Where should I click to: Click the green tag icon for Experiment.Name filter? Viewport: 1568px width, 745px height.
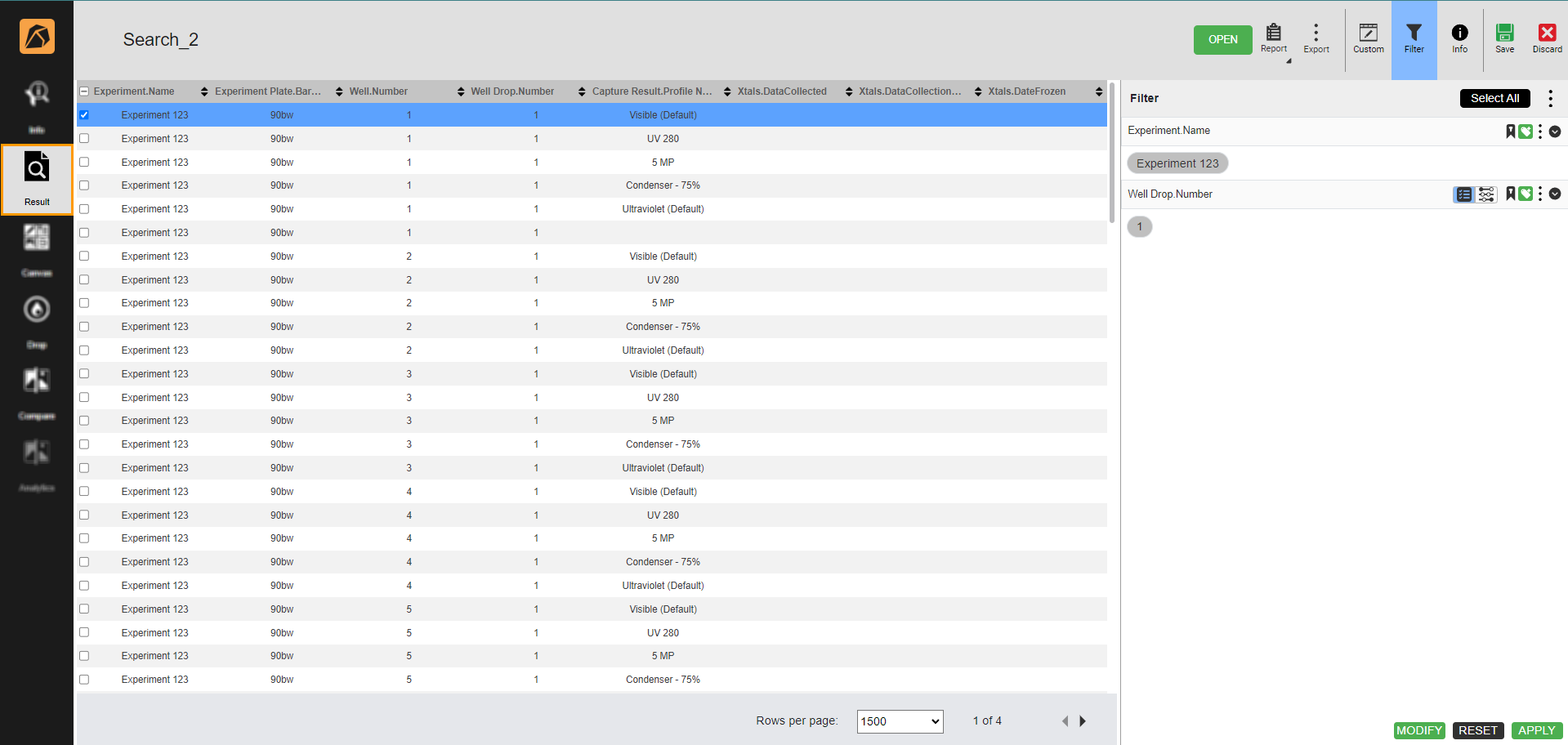click(1526, 132)
